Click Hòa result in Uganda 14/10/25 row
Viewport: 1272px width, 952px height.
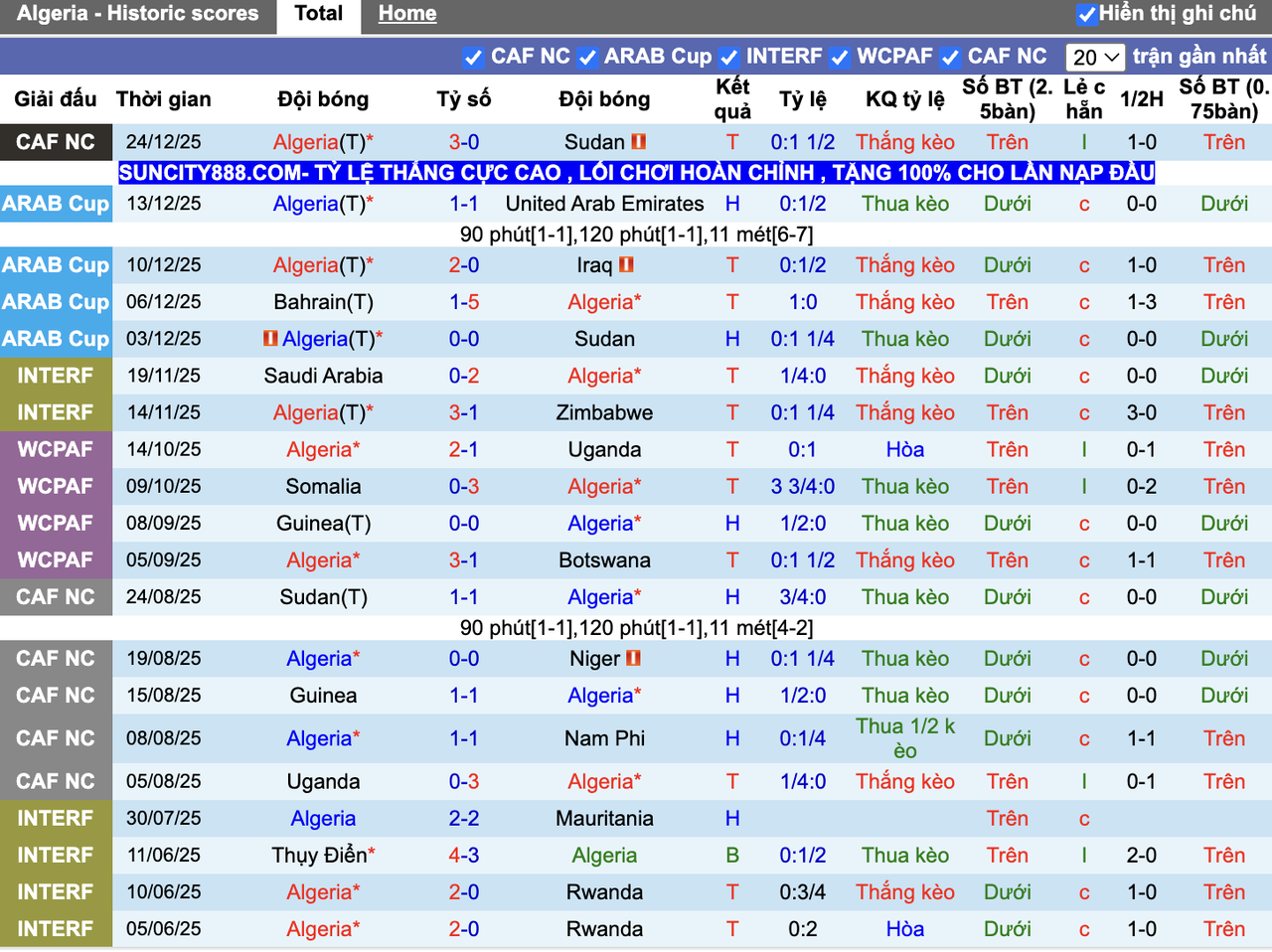click(905, 449)
